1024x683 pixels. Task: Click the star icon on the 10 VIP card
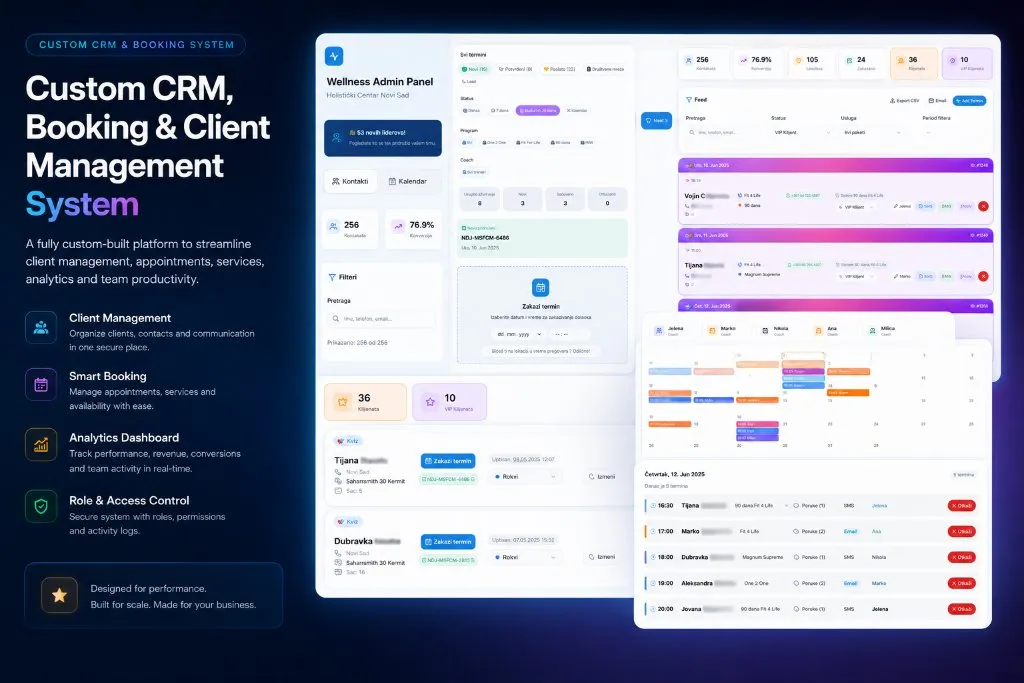[430, 402]
